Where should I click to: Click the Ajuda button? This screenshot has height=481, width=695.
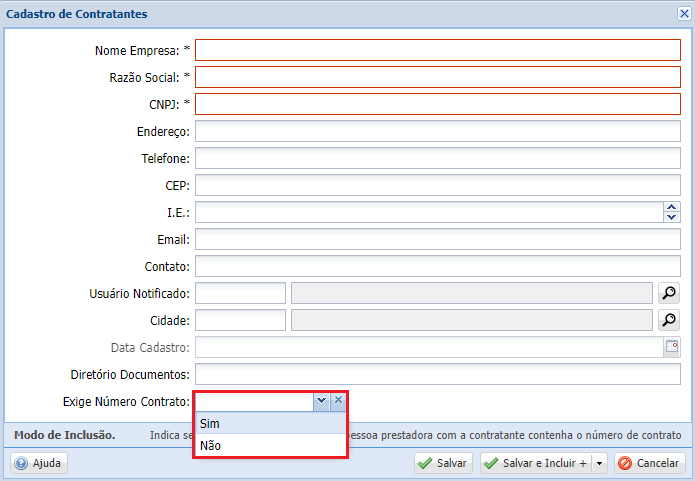39,463
